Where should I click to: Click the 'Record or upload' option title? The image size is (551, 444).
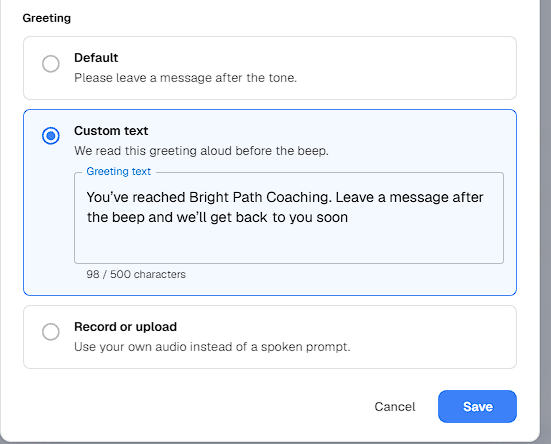125,327
